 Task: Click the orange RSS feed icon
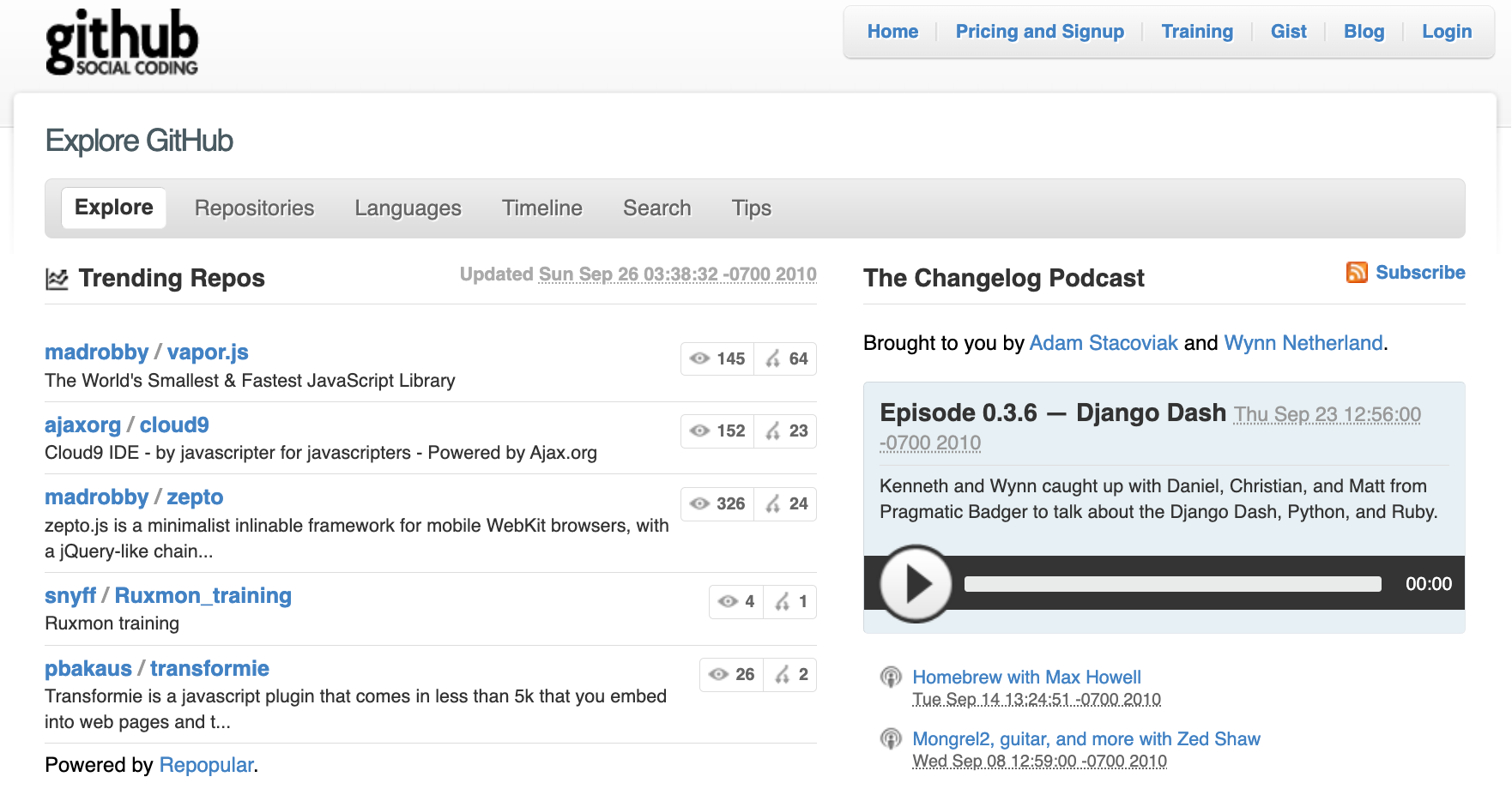1357,273
